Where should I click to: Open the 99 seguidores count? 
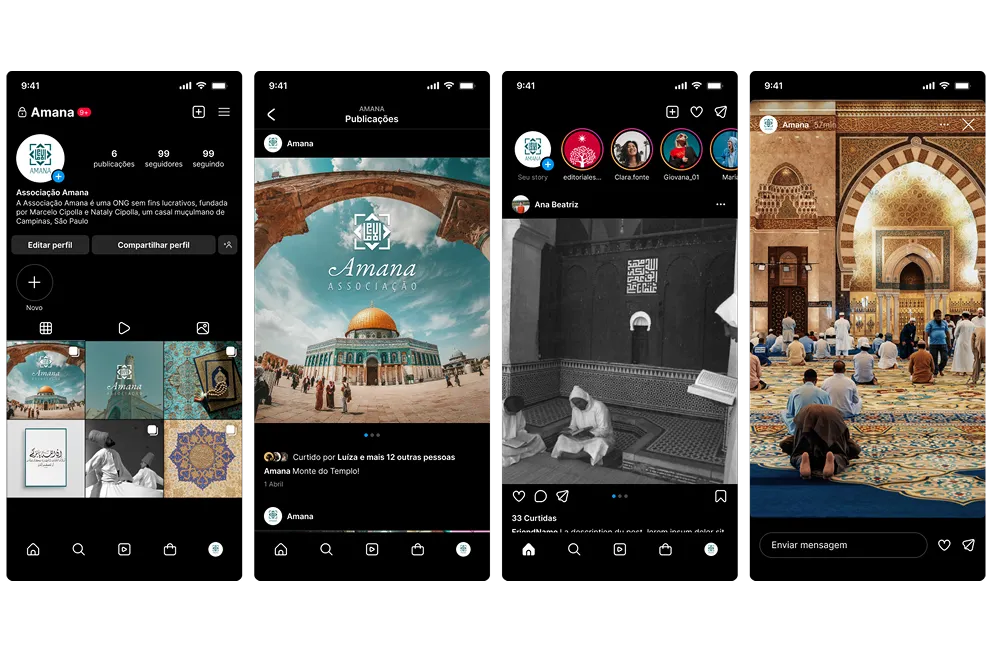(163, 158)
